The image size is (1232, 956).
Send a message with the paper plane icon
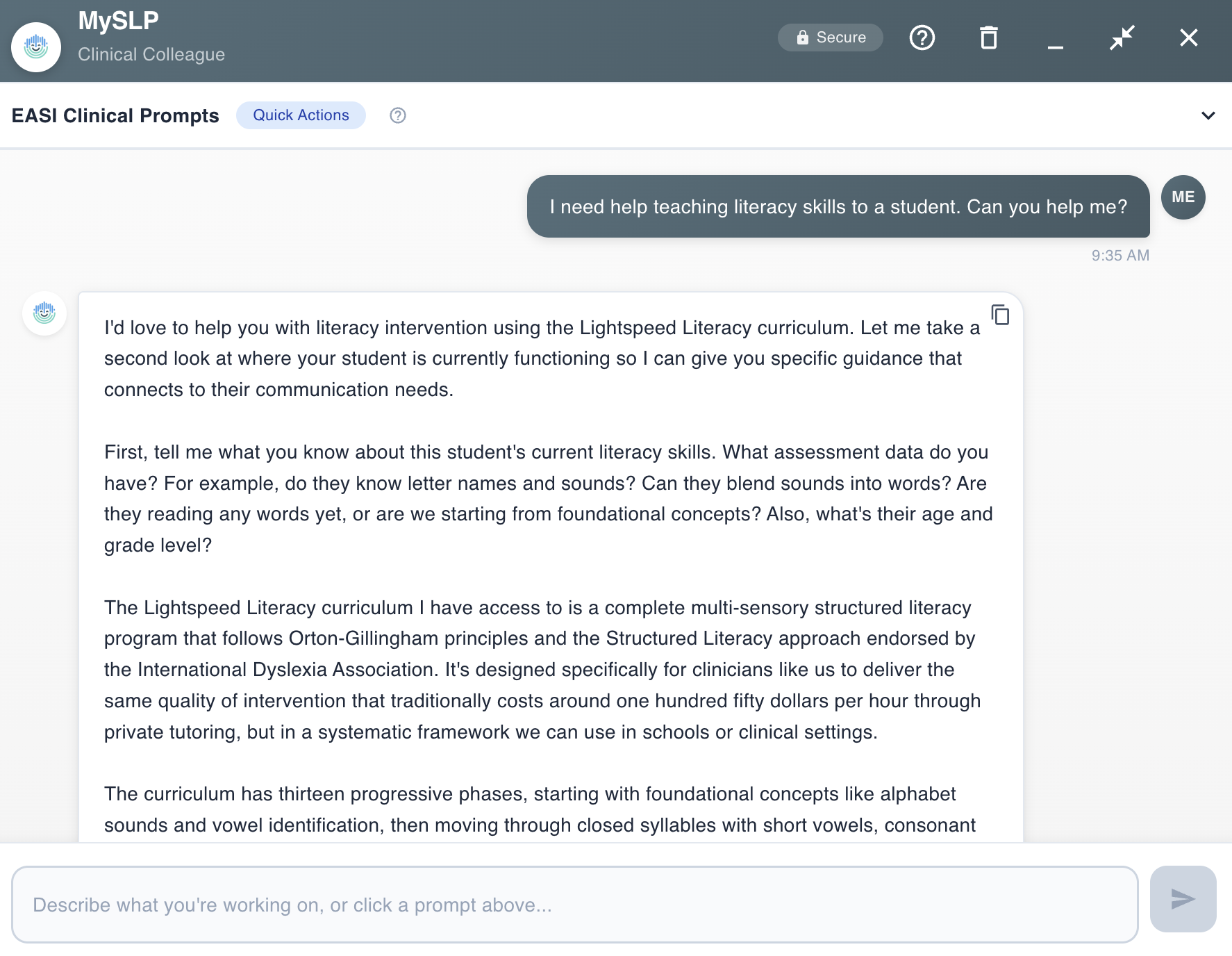tap(1183, 900)
